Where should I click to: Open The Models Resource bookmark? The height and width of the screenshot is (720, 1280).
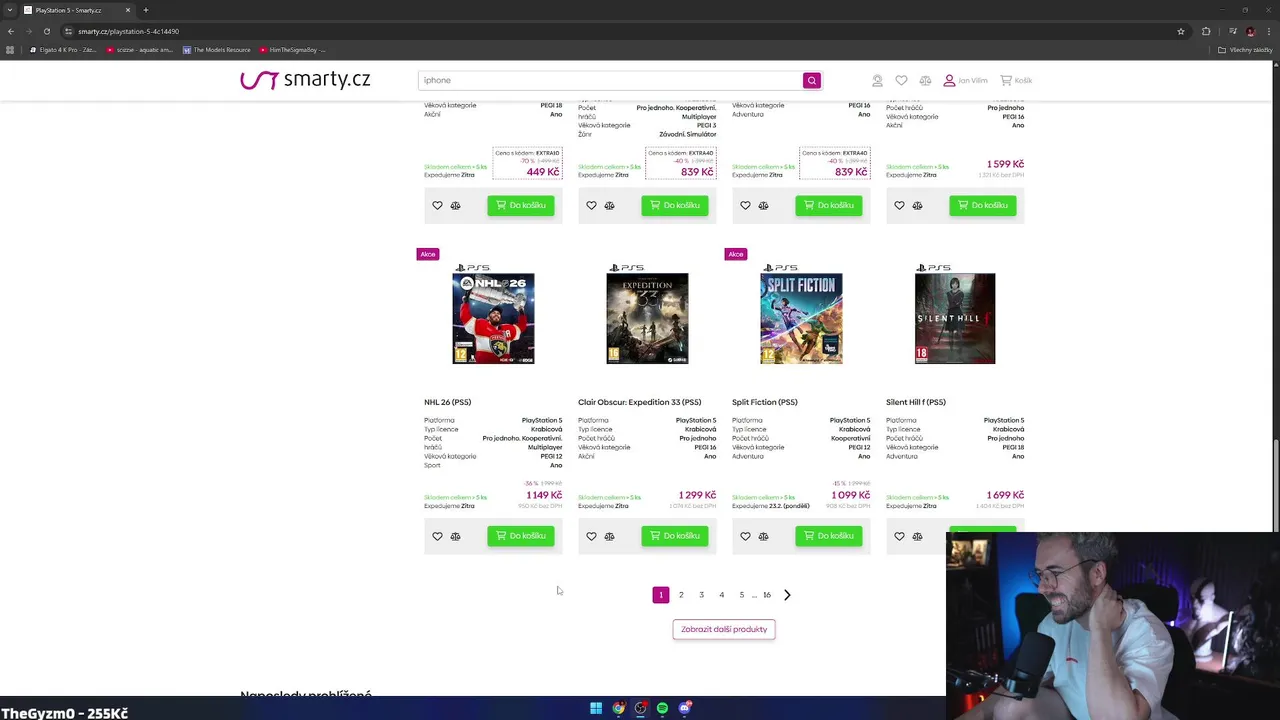(216, 50)
